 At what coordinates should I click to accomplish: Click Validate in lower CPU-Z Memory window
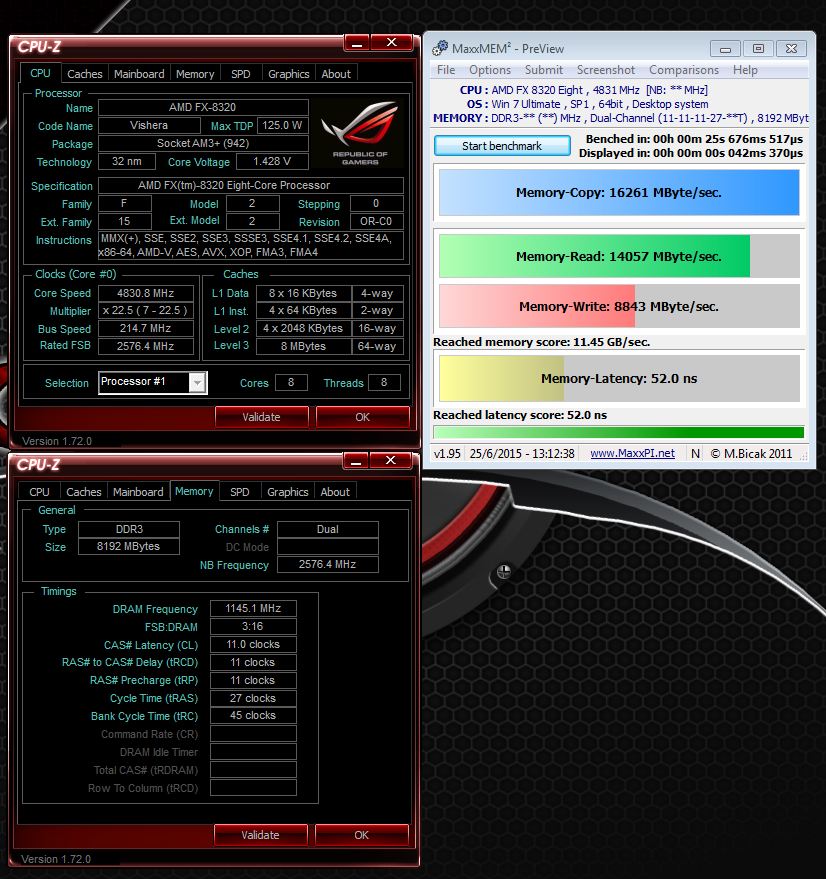point(260,834)
